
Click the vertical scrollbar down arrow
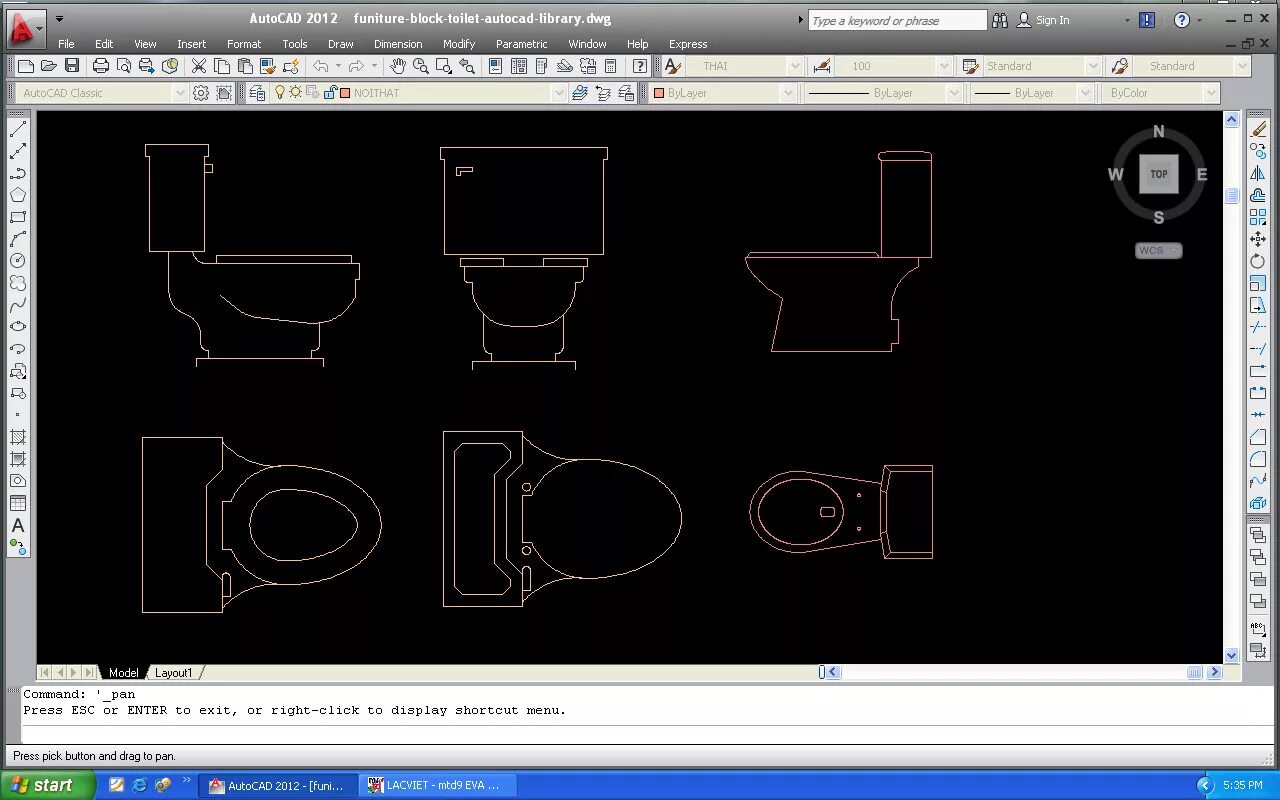(x=1232, y=655)
